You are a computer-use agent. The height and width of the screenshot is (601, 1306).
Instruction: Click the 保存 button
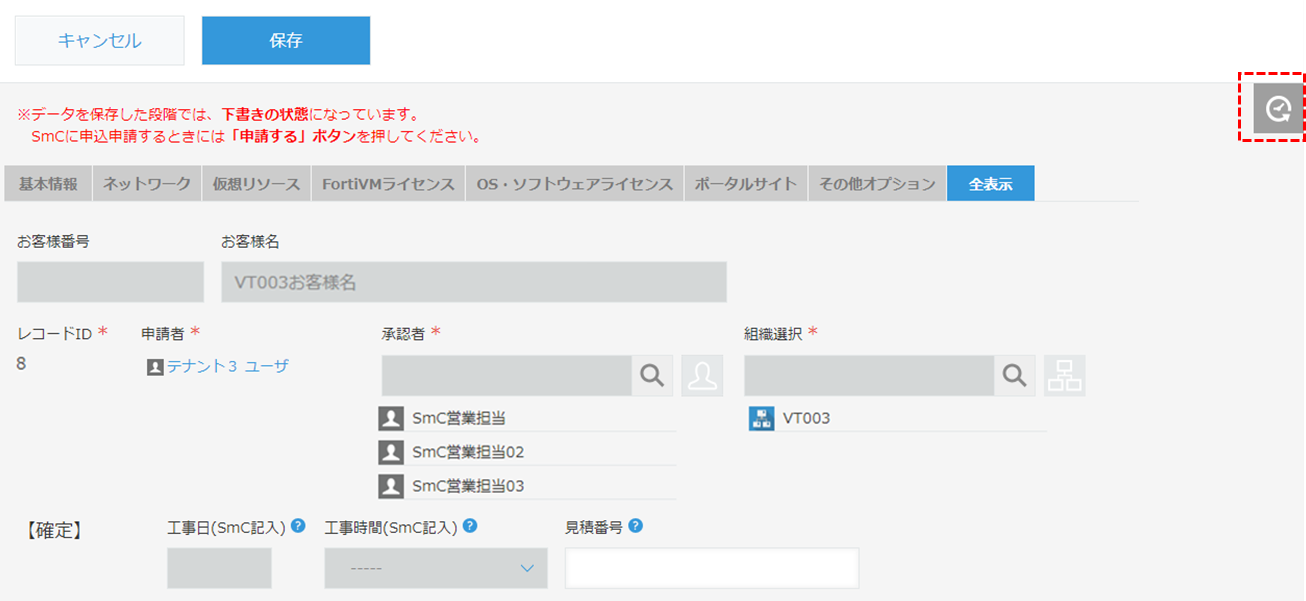(286, 41)
